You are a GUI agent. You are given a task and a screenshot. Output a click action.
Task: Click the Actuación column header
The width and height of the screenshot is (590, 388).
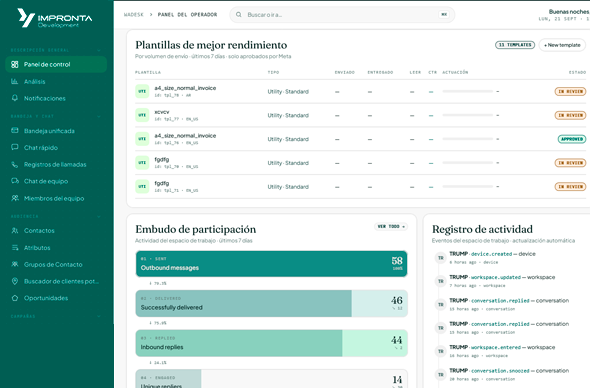[x=455, y=72]
